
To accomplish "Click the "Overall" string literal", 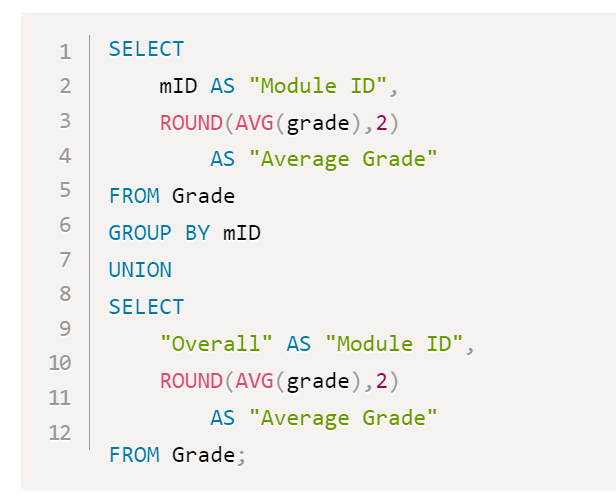I will pos(216,344).
